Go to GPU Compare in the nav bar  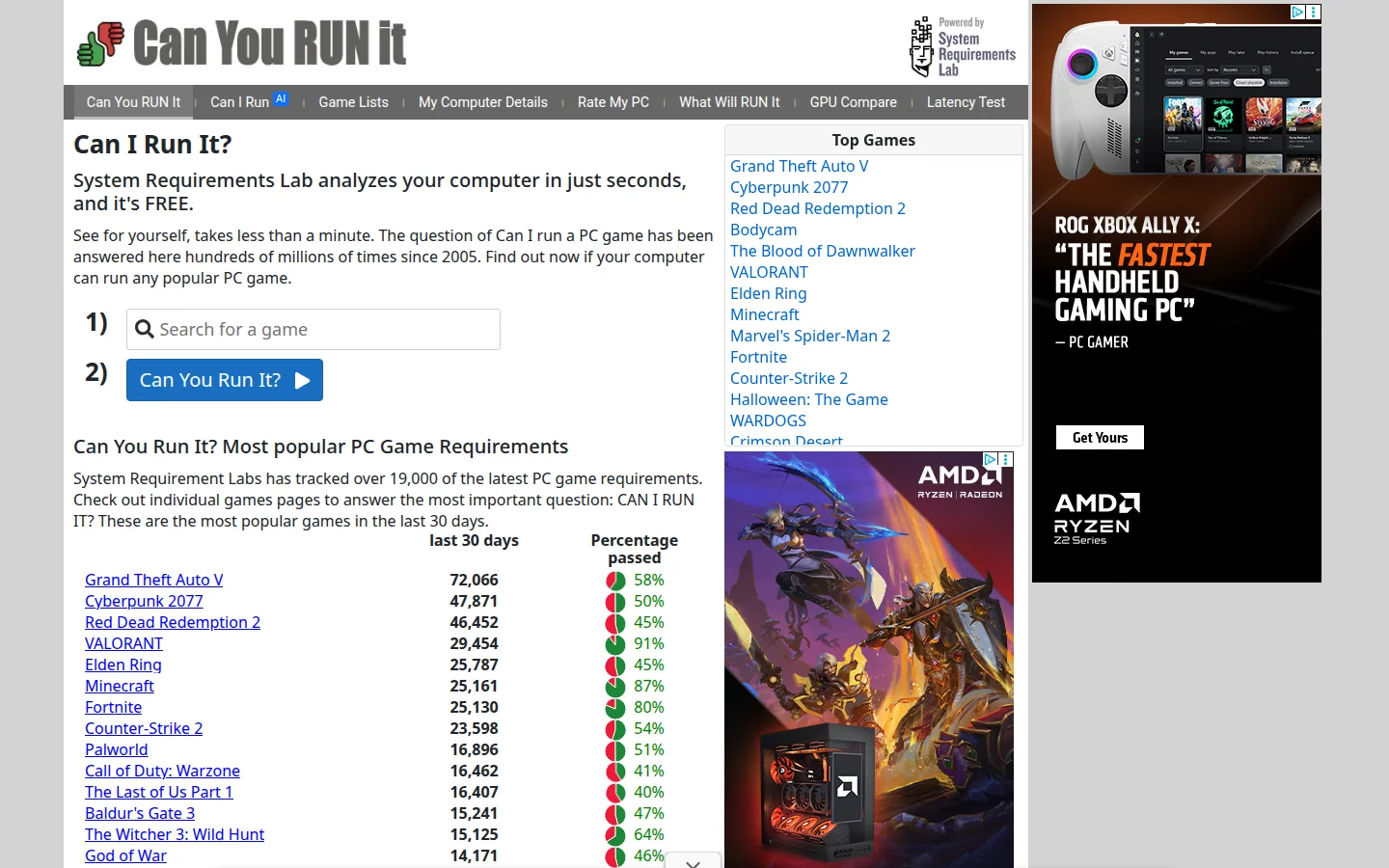coord(854,102)
